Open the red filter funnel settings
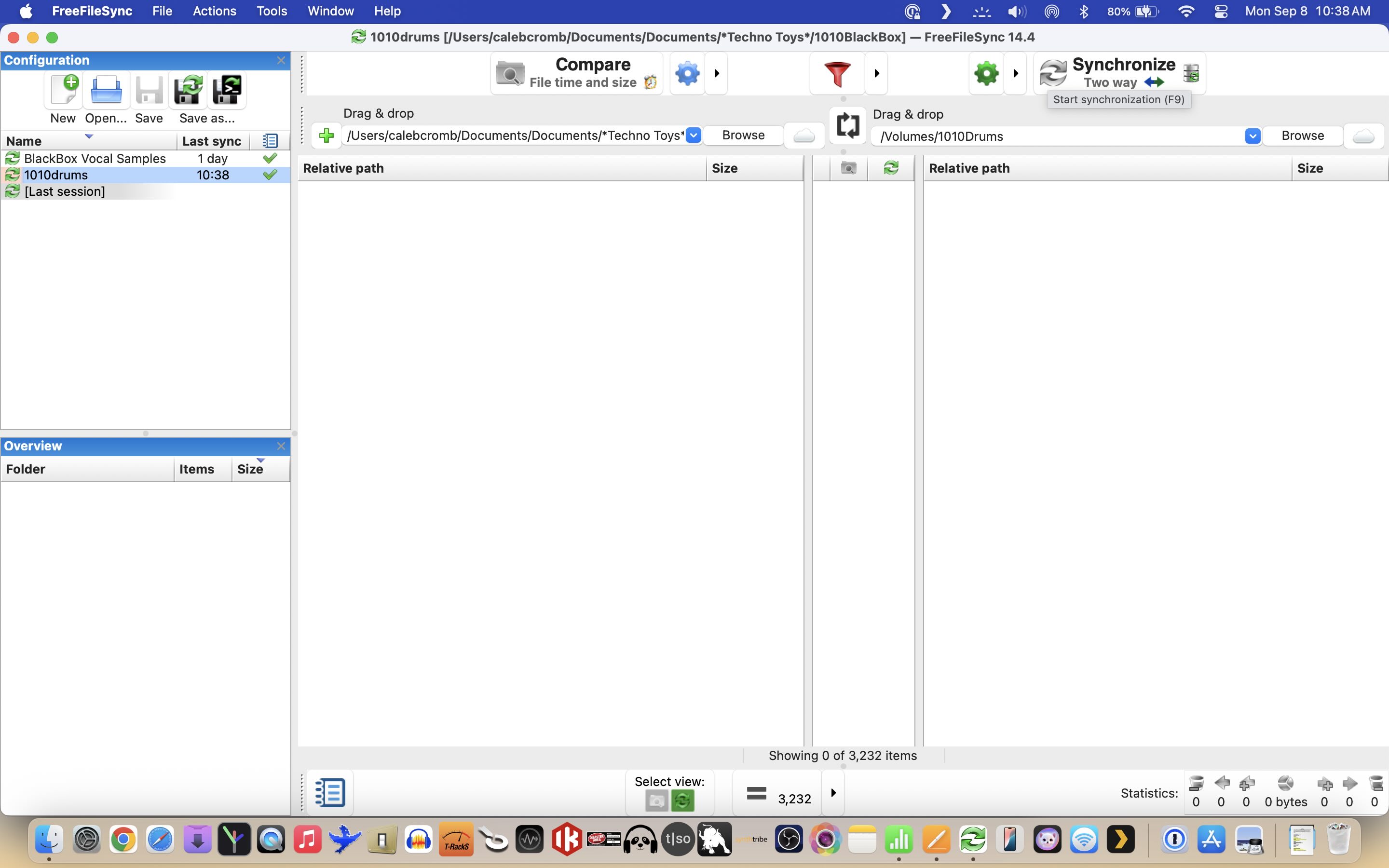The image size is (1389, 868). 837,73
